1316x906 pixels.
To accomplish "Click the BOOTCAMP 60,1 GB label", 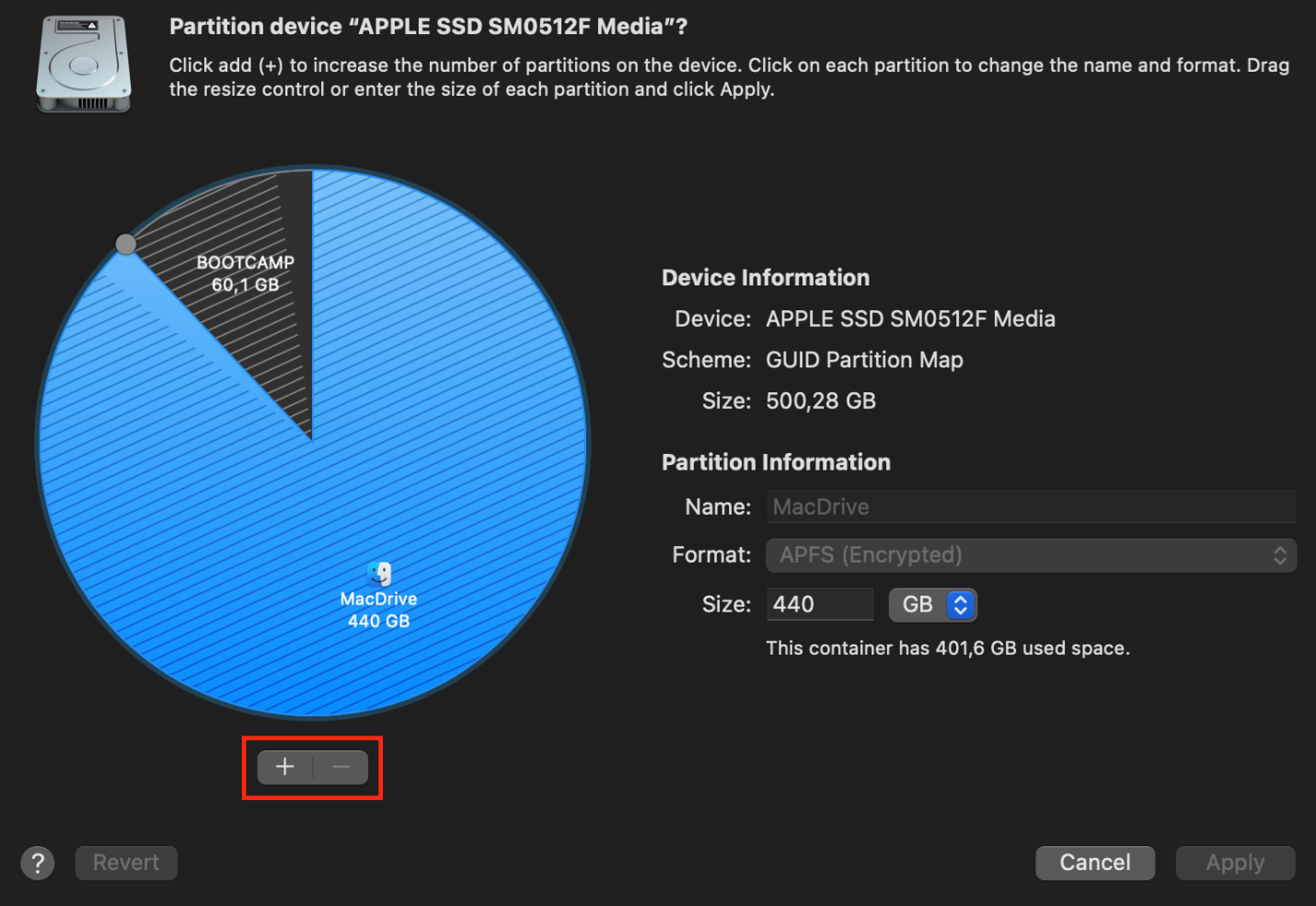I will (x=245, y=273).
